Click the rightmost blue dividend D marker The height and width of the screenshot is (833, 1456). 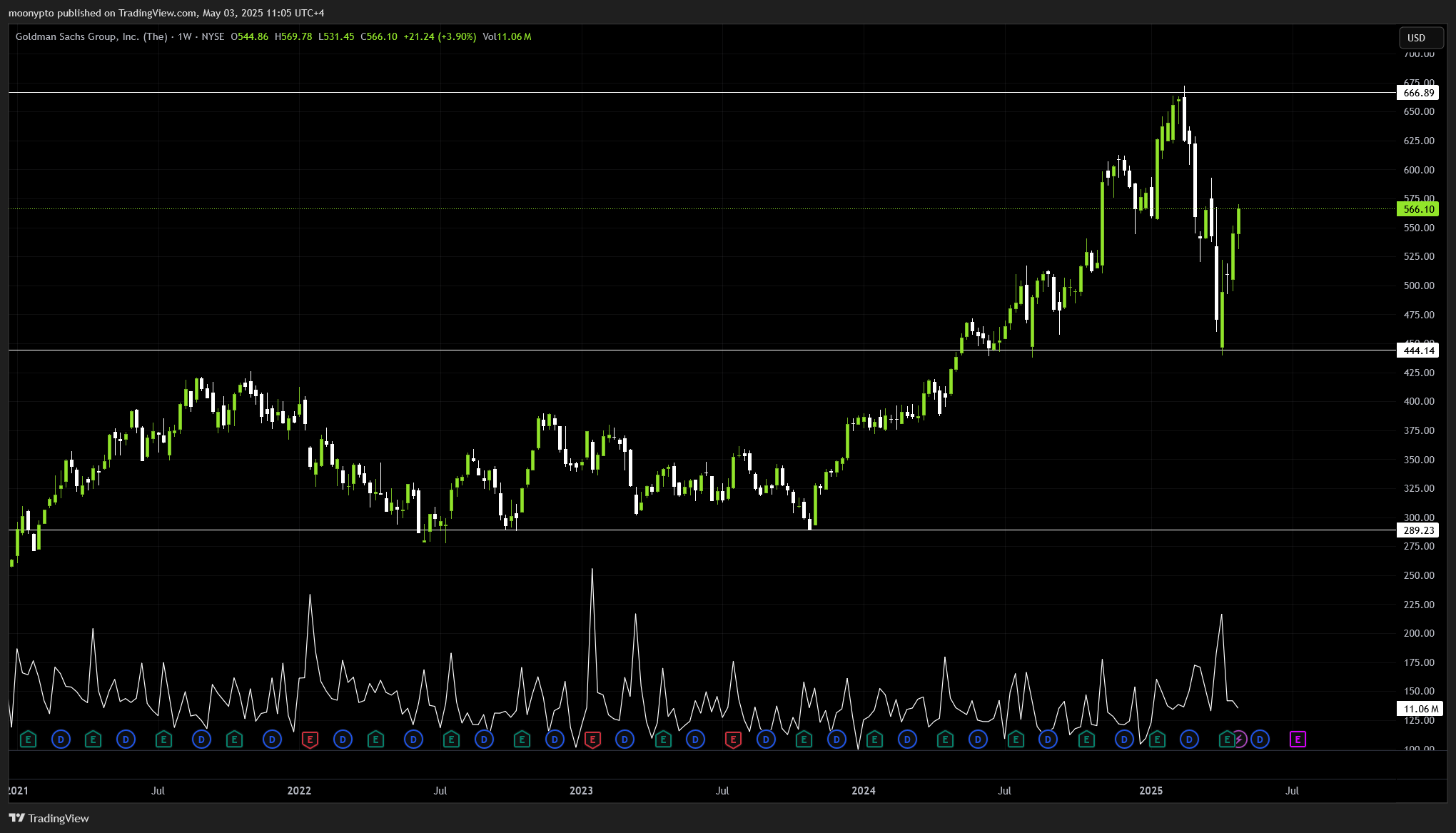[1260, 739]
